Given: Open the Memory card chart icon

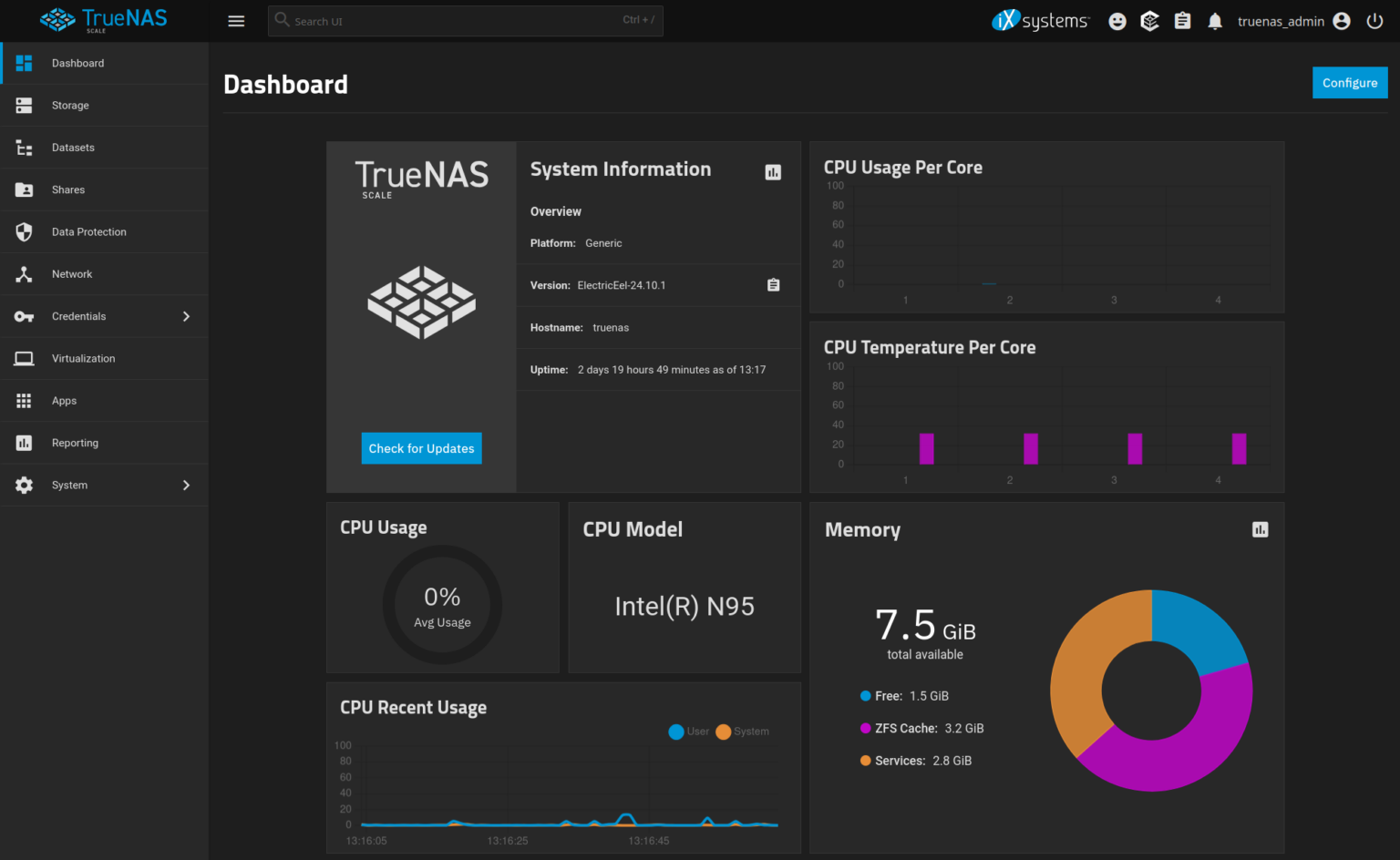Looking at the screenshot, I should [x=1260, y=528].
